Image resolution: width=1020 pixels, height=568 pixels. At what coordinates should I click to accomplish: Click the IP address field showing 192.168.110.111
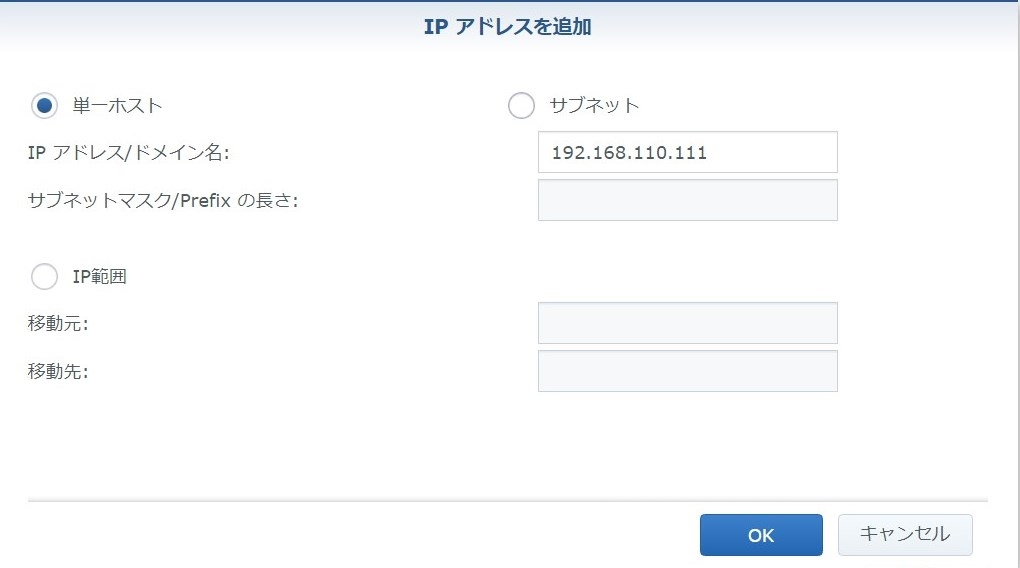tap(687, 153)
